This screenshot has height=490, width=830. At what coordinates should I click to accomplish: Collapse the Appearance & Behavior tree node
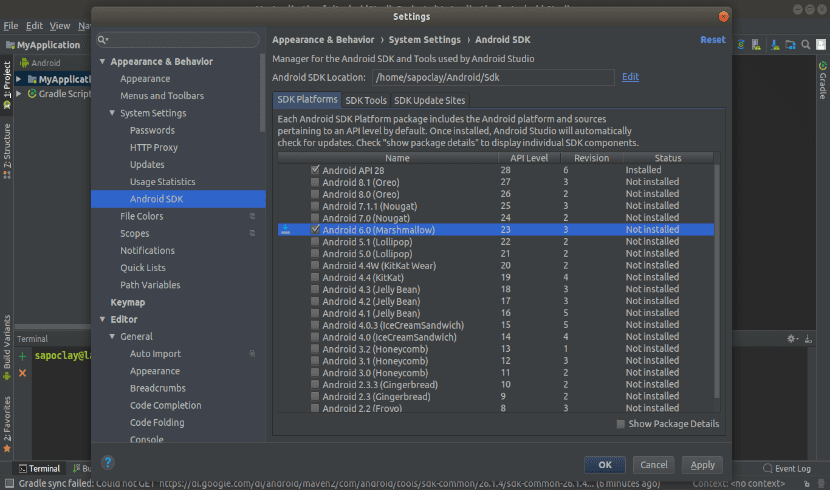pyautogui.click(x=102, y=62)
